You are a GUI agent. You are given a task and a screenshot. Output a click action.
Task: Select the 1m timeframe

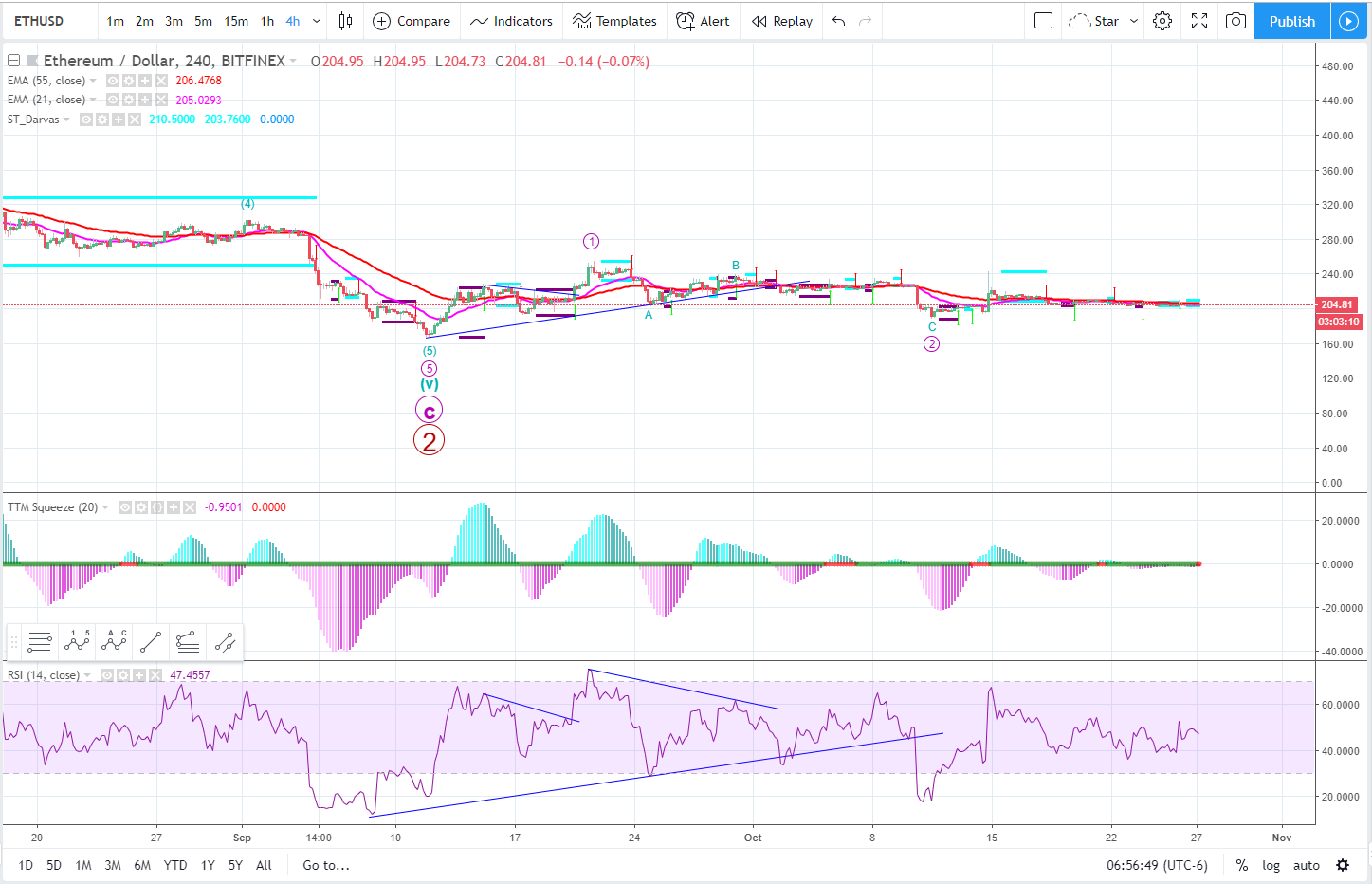115,21
